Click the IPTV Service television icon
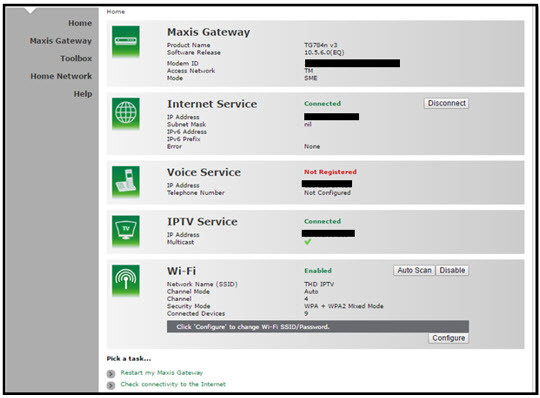Screen dimensions: 540x398 point(126,231)
